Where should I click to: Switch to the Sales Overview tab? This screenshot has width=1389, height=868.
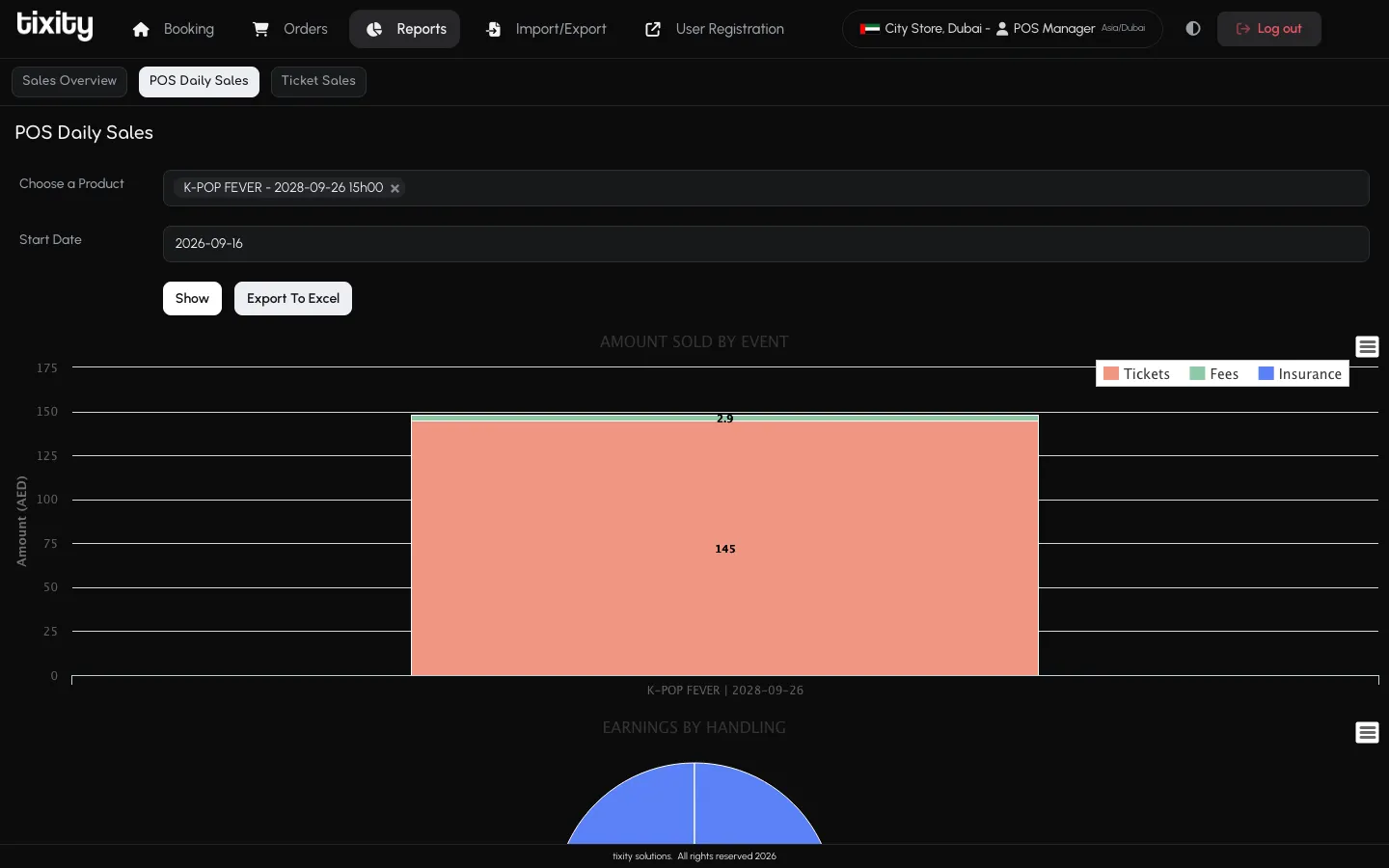tap(69, 81)
